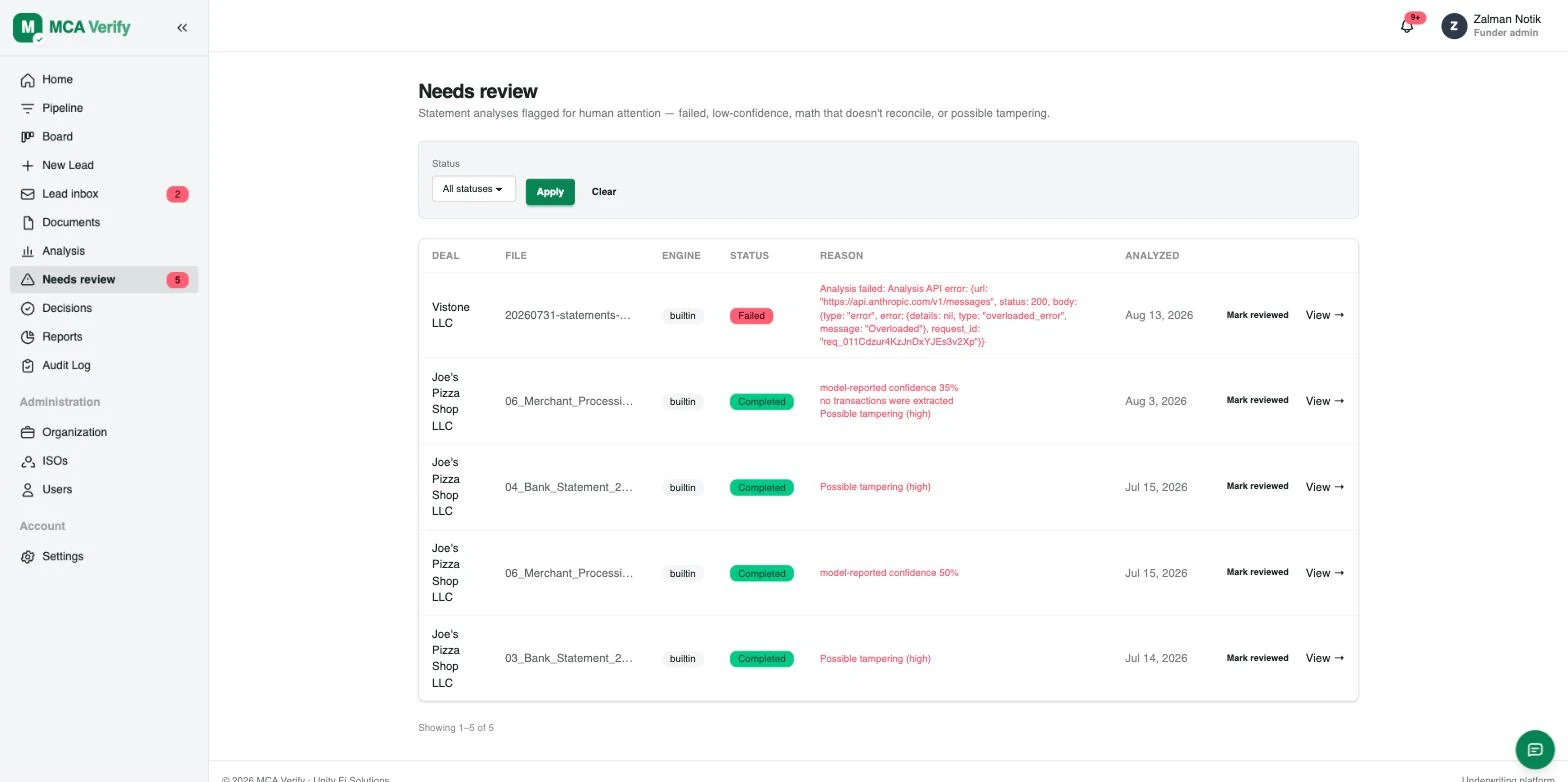
Task: Click the Pipeline filter icon
Action: (x=28, y=108)
